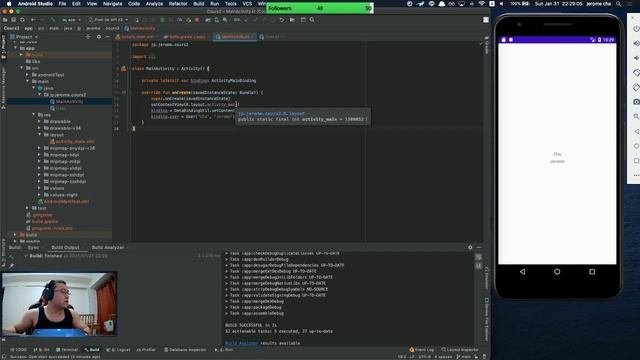Image resolution: width=640 pixels, height=360 pixels.
Task: Open Build panel gear settings
Action: click(x=470, y=247)
